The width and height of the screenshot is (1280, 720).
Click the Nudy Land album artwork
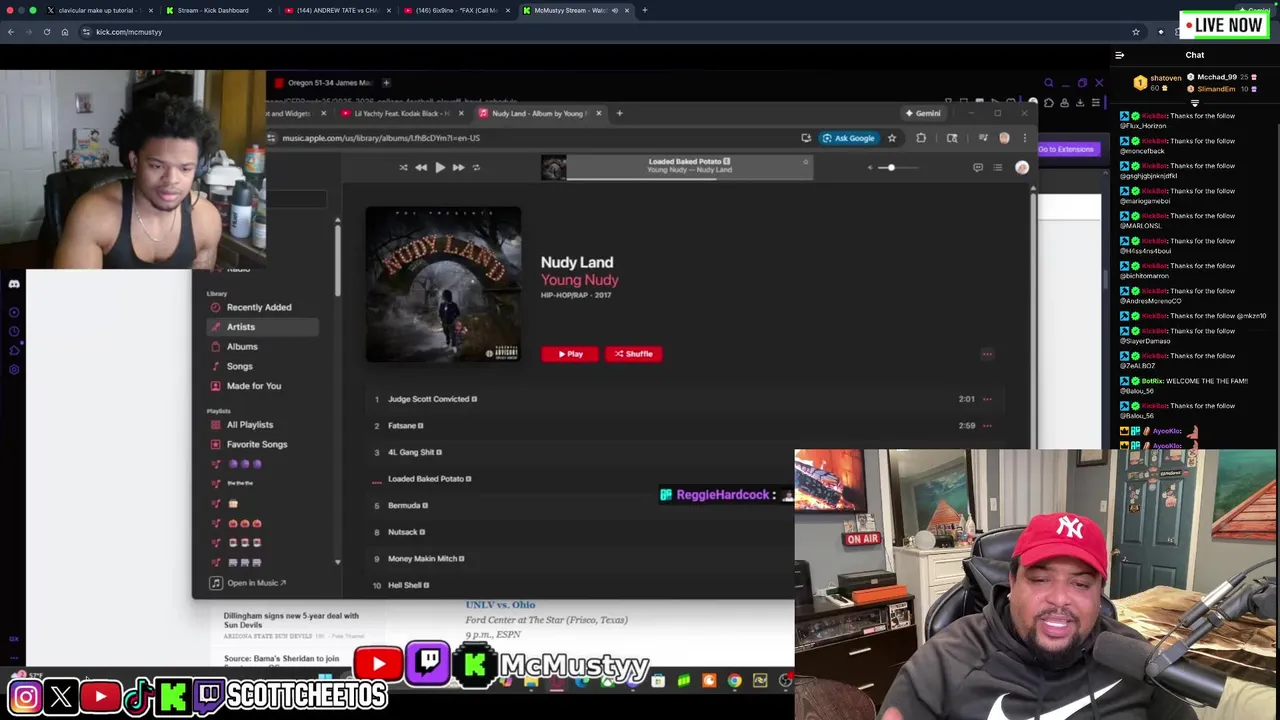click(x=443, y=285)
